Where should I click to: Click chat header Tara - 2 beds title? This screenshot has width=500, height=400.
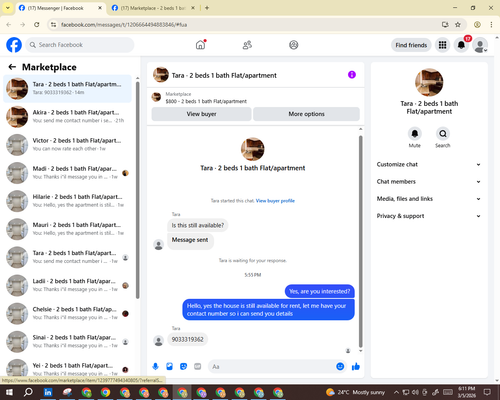click(x=224, y=75)
